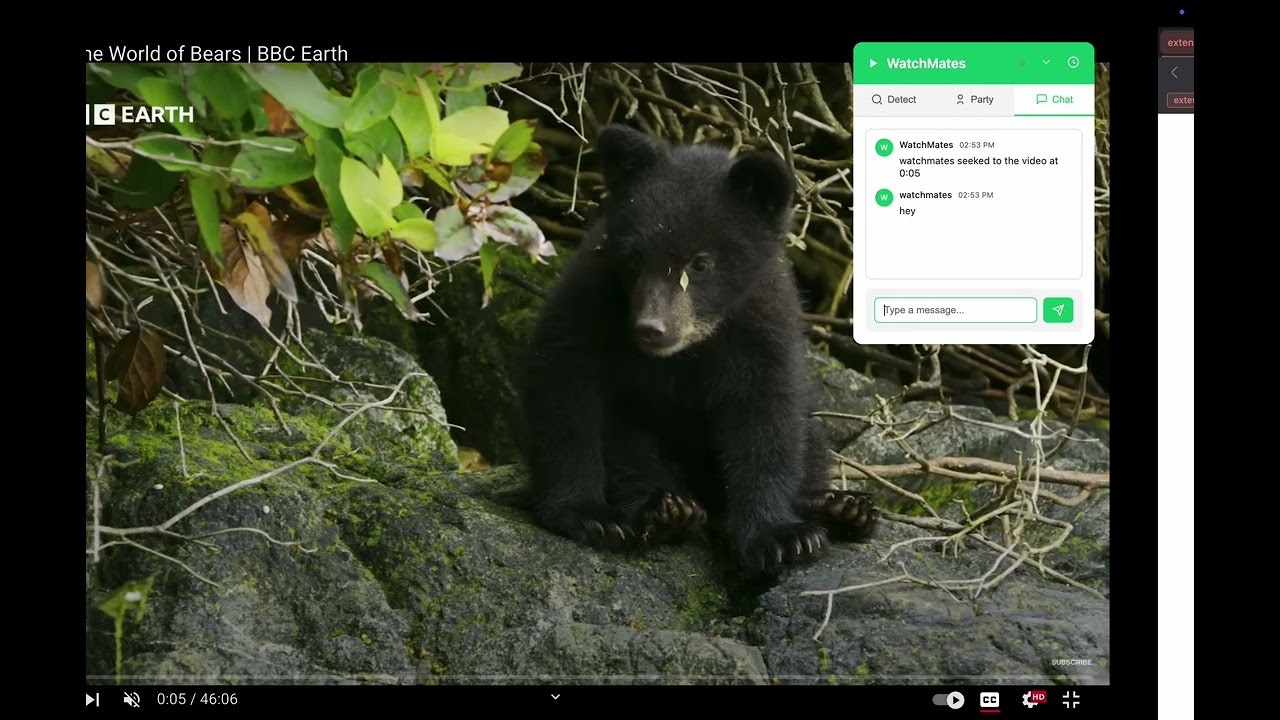This screenshot has height=720, width=1280.
Task: Click the Type a message input field
Action: pos(955,310)
